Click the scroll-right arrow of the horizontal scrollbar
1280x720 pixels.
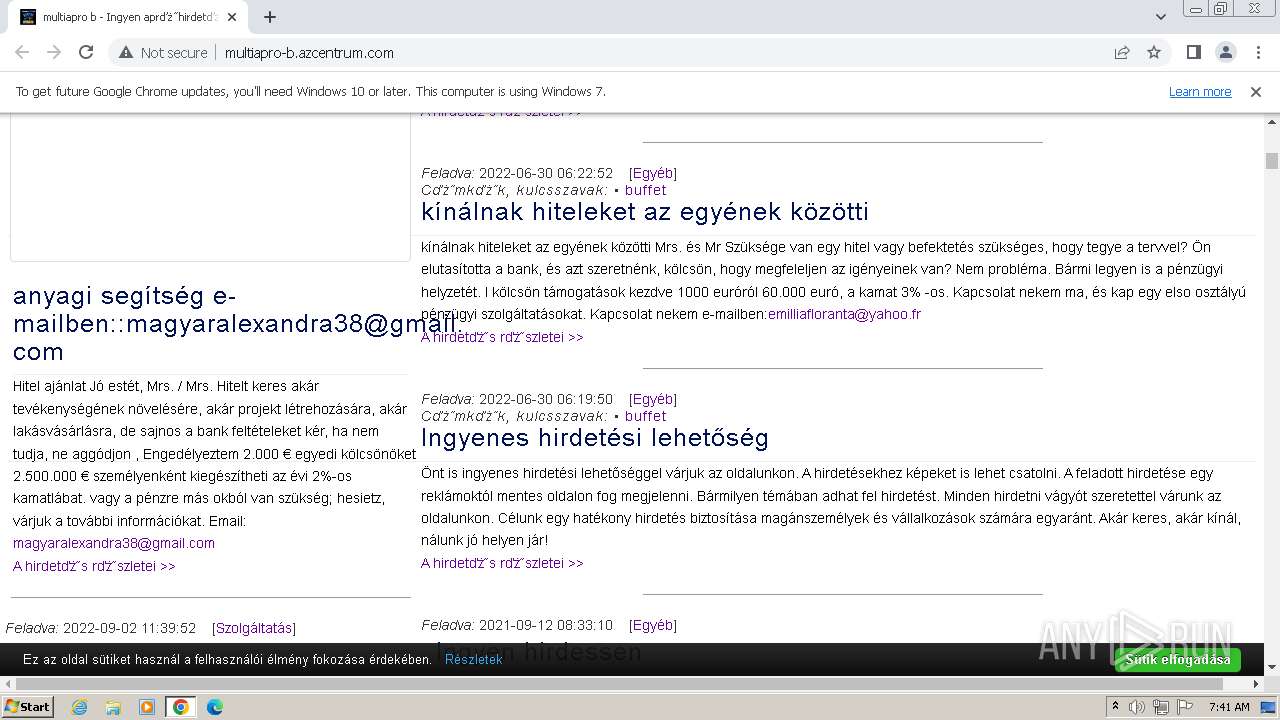click(1256, 683)
